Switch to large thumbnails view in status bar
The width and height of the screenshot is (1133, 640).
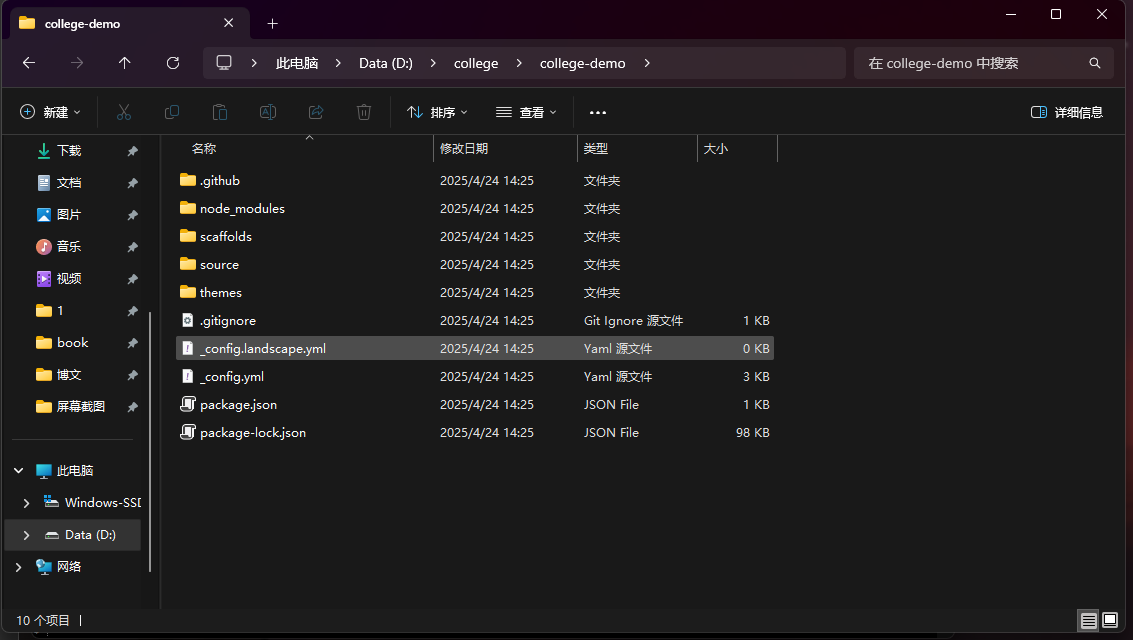click(1110, 621)
